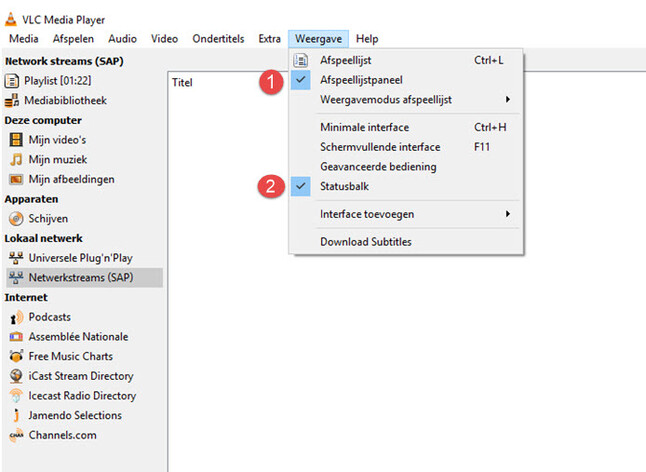646x472 pixels.
Task: Expand Weergavemodus afspeellijst submenu arrow
Action: click(508, 100)
